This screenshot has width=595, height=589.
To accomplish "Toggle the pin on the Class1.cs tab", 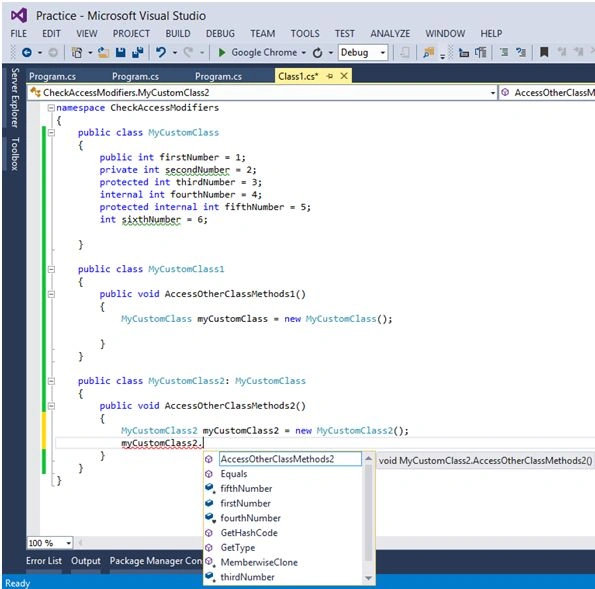I will [330, 76].
